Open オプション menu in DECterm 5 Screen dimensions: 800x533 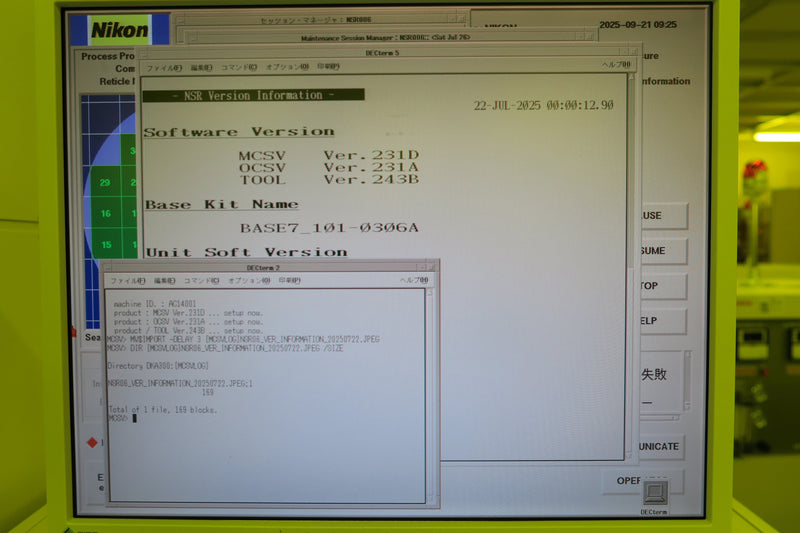click(287, 67)
